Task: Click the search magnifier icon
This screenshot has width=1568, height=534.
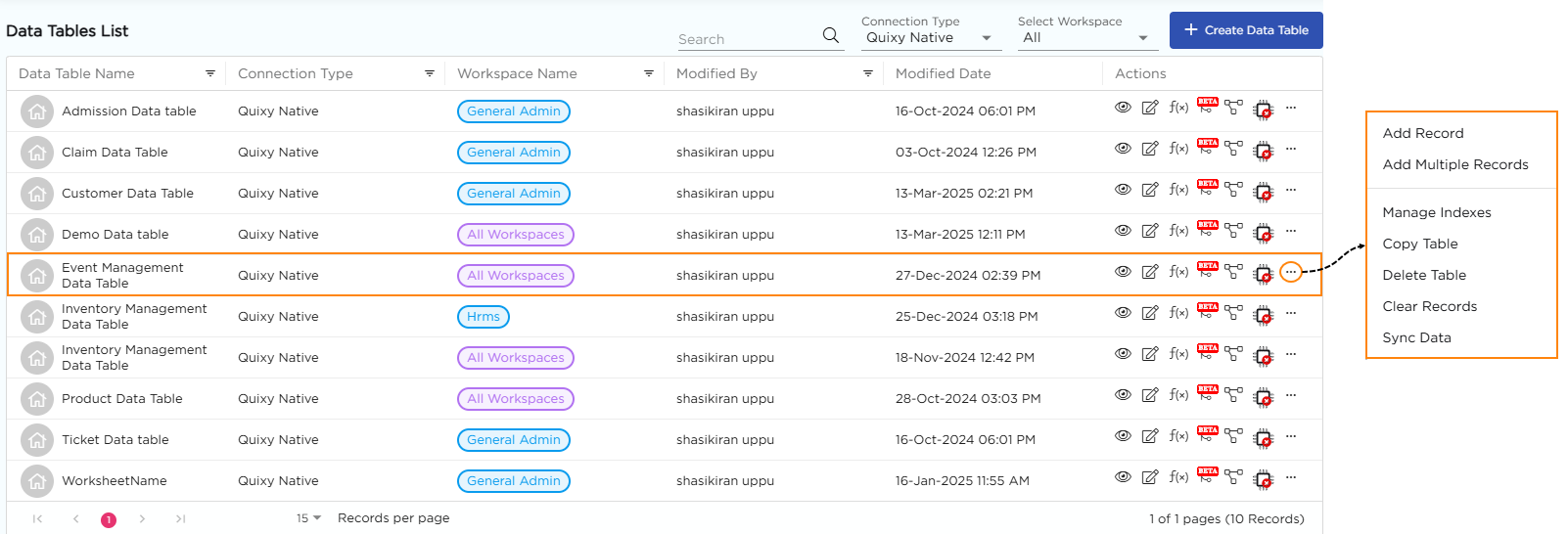Action: point(831,35)
